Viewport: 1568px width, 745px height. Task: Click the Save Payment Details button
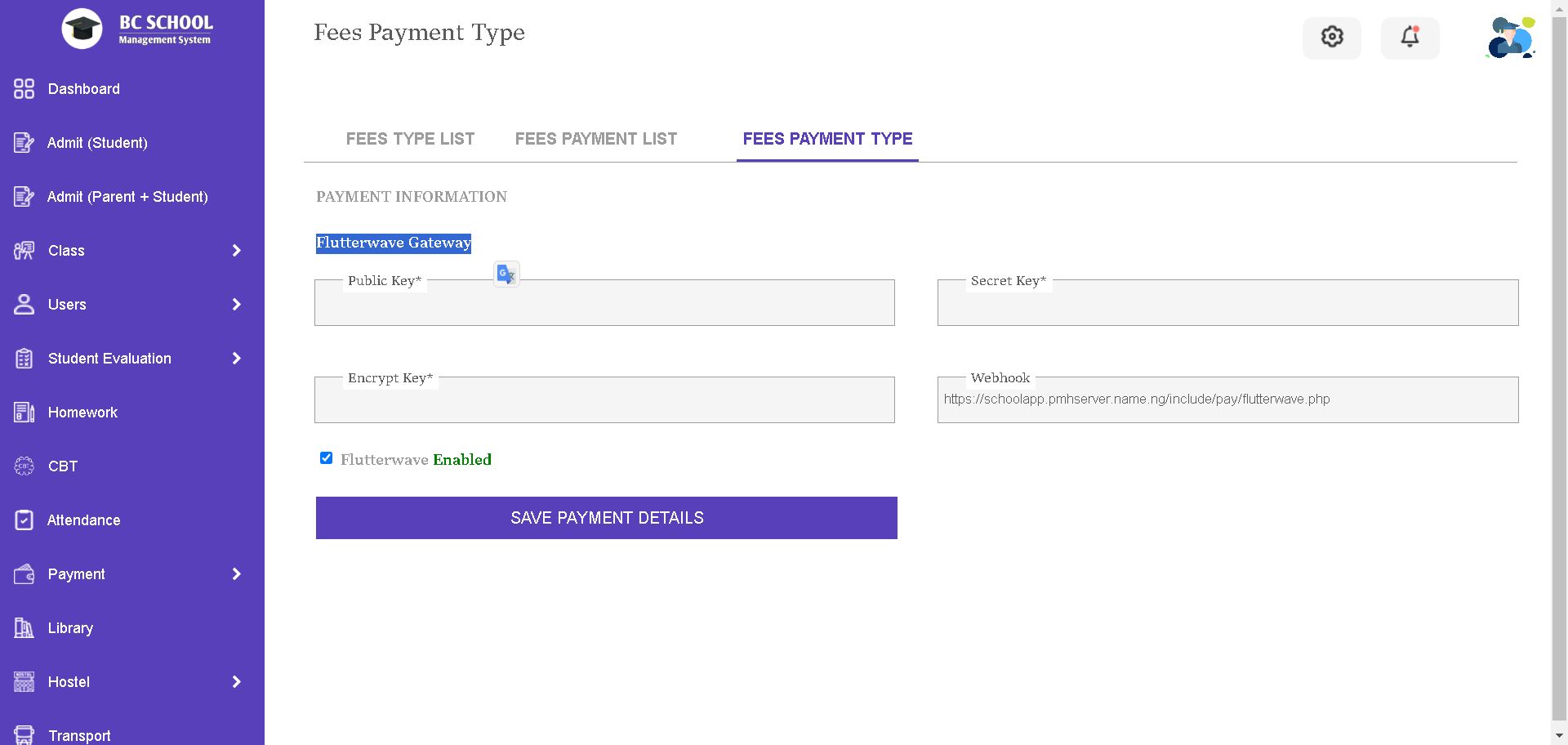606,518
